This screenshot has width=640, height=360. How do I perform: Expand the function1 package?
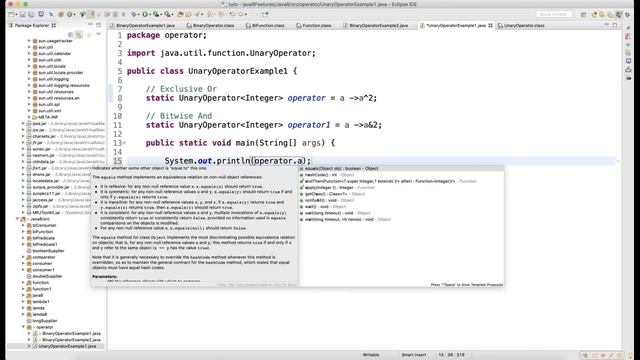click(23, 289)
